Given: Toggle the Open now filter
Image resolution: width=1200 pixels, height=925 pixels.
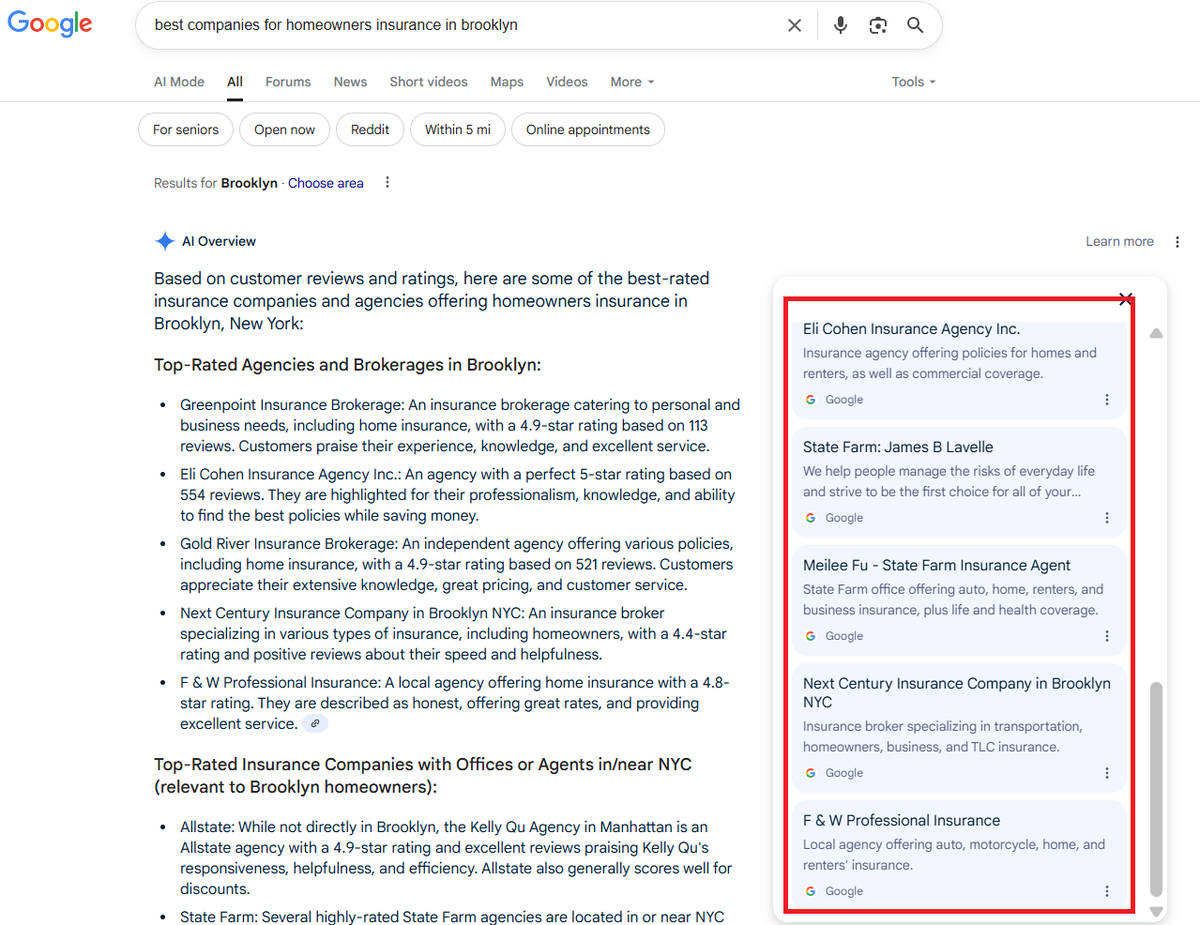Looking at the screenshot, I should click(x=284, y=129).
